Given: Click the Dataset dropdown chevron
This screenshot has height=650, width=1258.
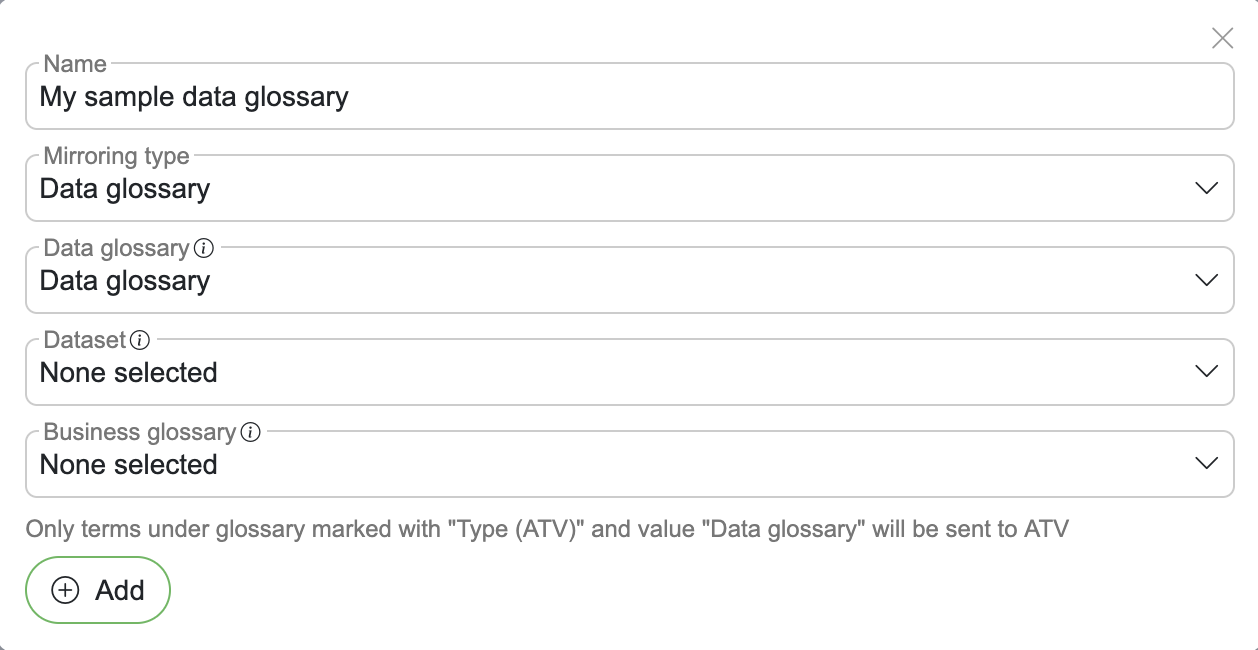Looking at the screenshot, I should pos(1207,371).
